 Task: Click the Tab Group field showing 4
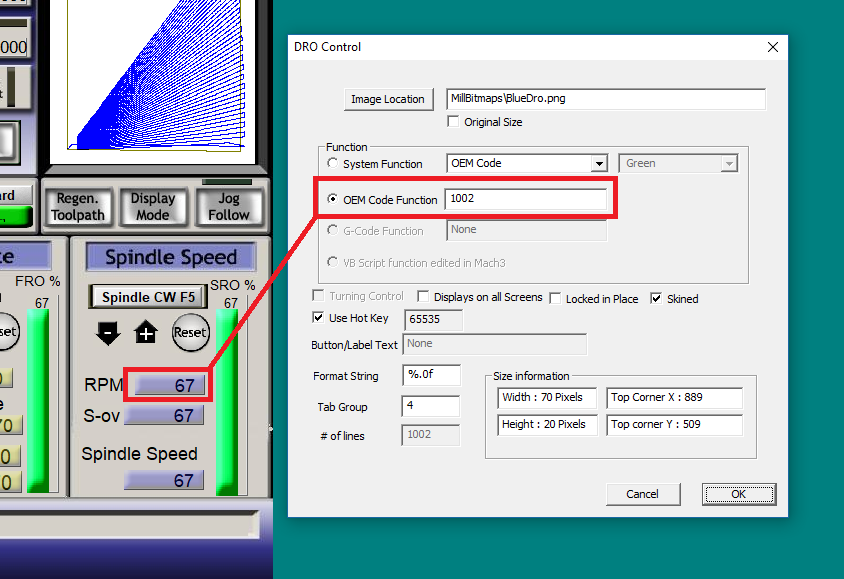click(x=431, y=406)
